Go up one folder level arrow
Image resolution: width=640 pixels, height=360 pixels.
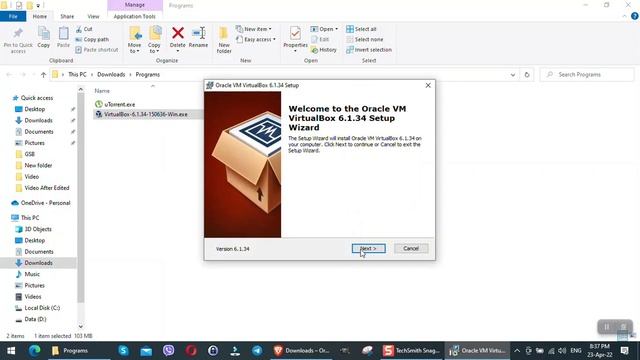click(x=43, y=75)
